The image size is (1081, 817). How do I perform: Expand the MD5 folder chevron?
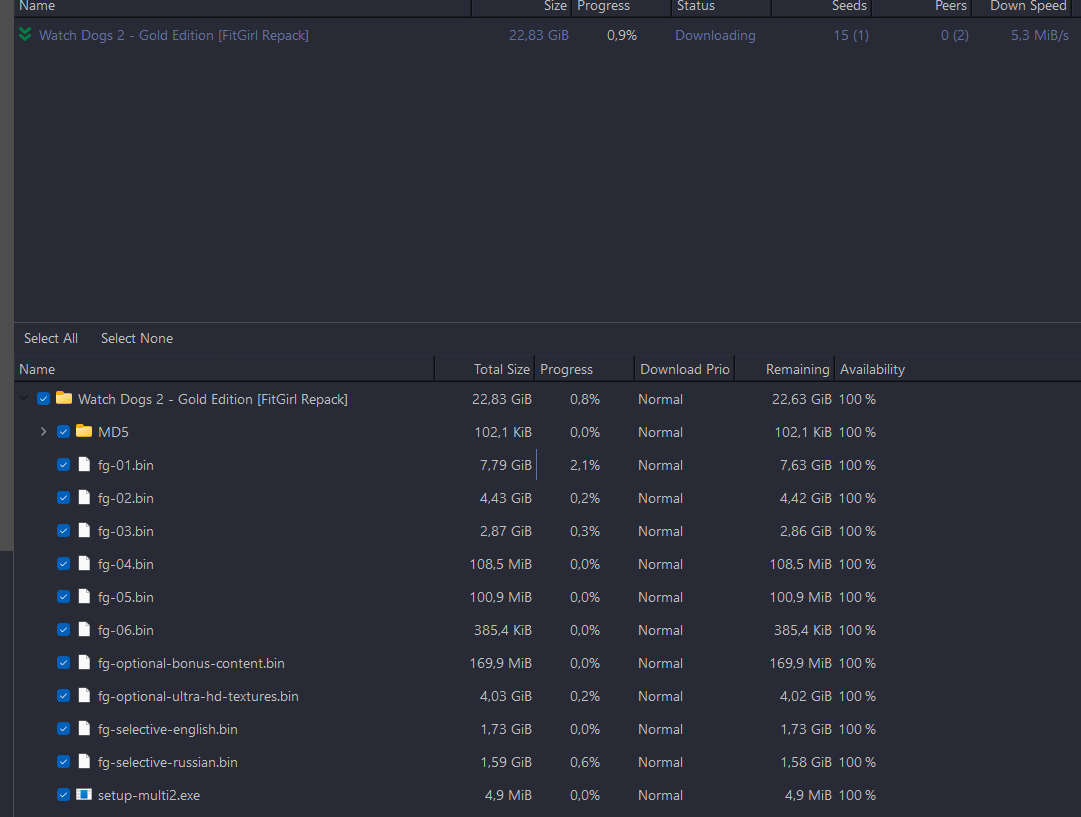point(43,432)
